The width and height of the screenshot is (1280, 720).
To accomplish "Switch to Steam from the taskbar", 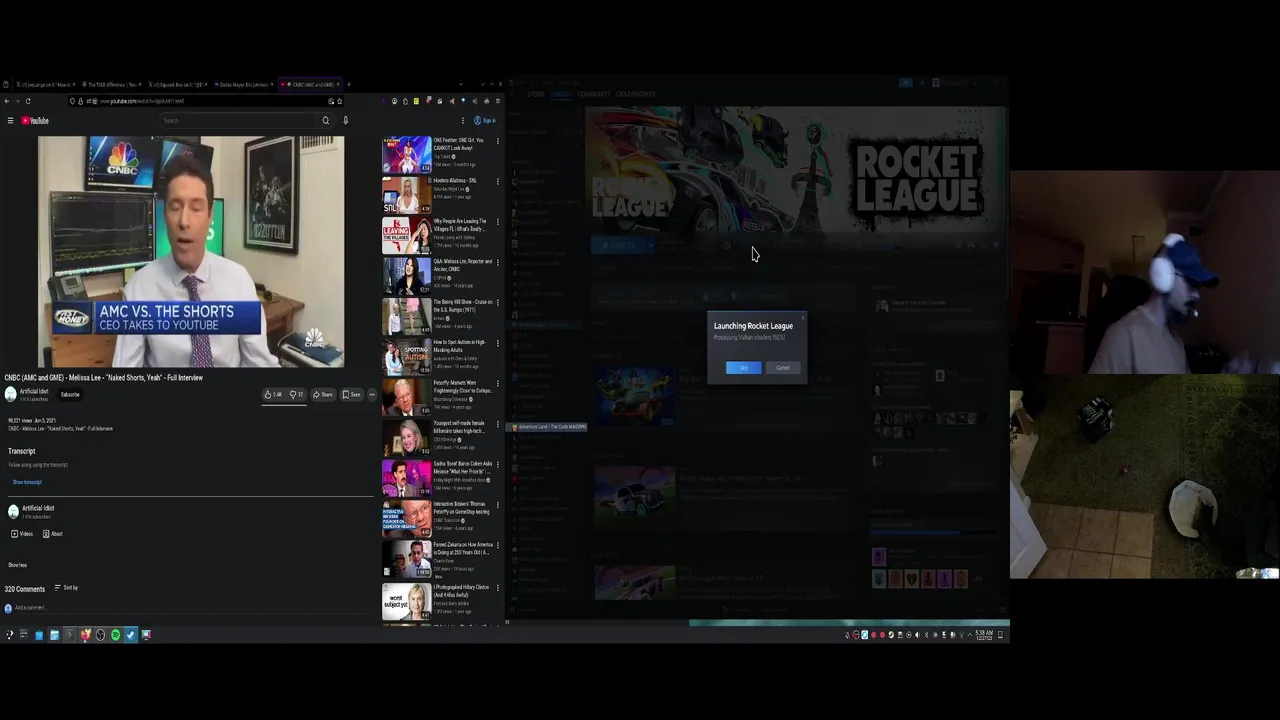I will coord(130,635).
